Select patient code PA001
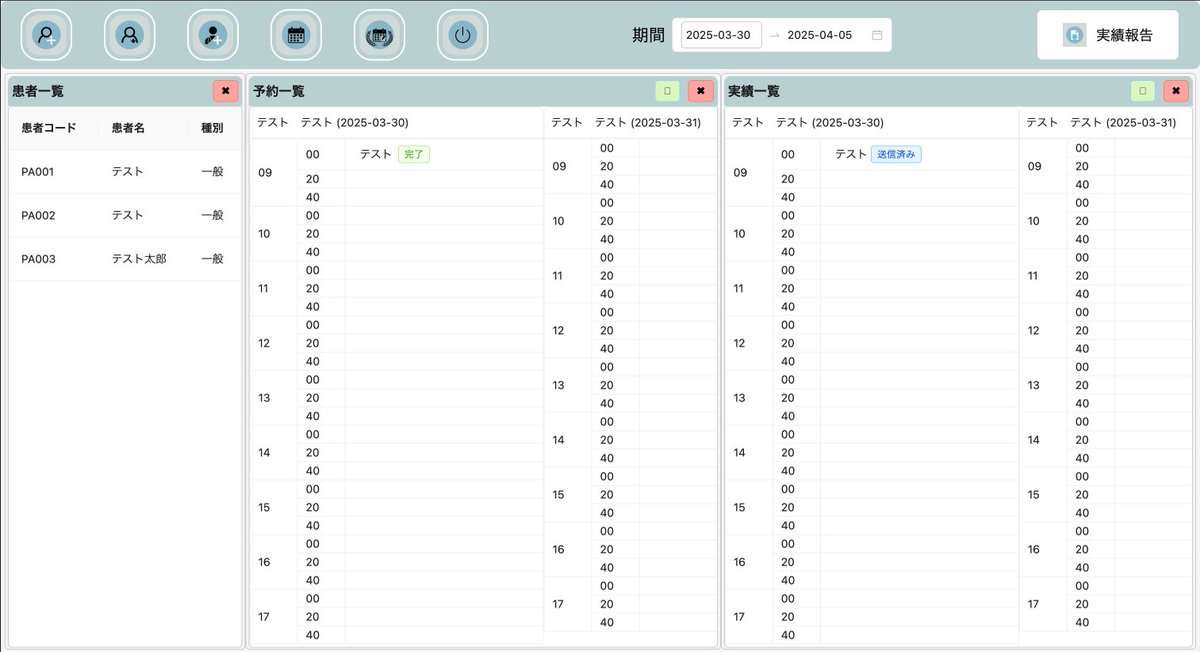This screenshot has height=652, width=1200. point(38,172)
